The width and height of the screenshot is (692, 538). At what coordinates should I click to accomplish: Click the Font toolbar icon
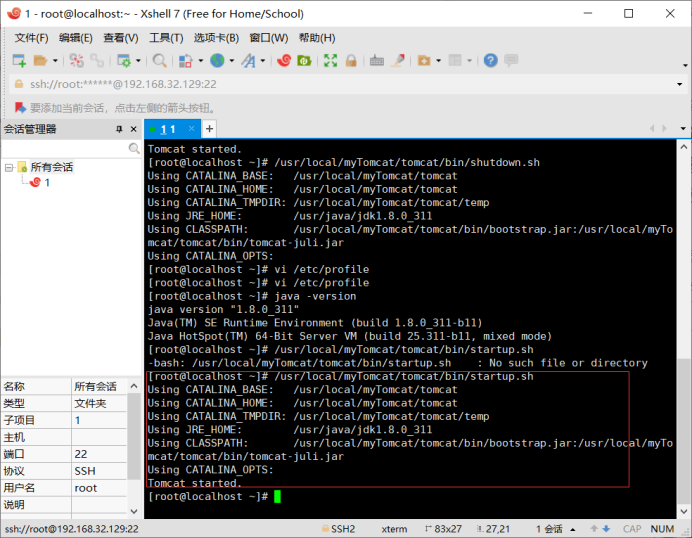click(x=248, y=60)
